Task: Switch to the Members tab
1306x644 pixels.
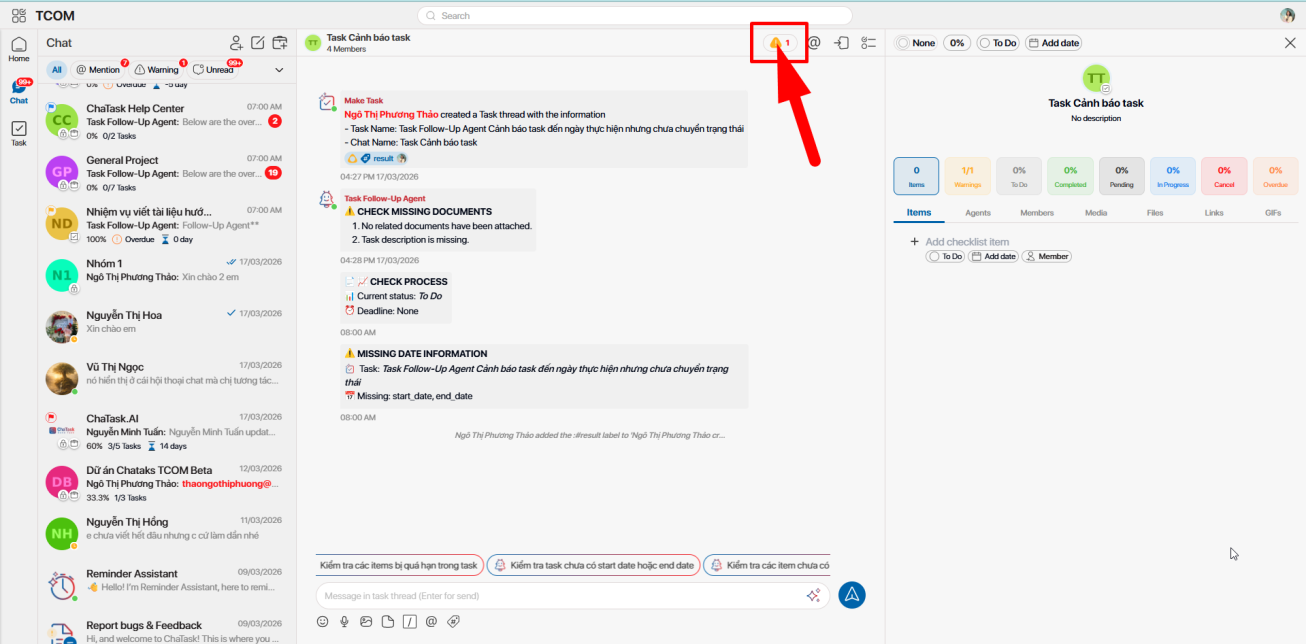Action: [1037, 213]
